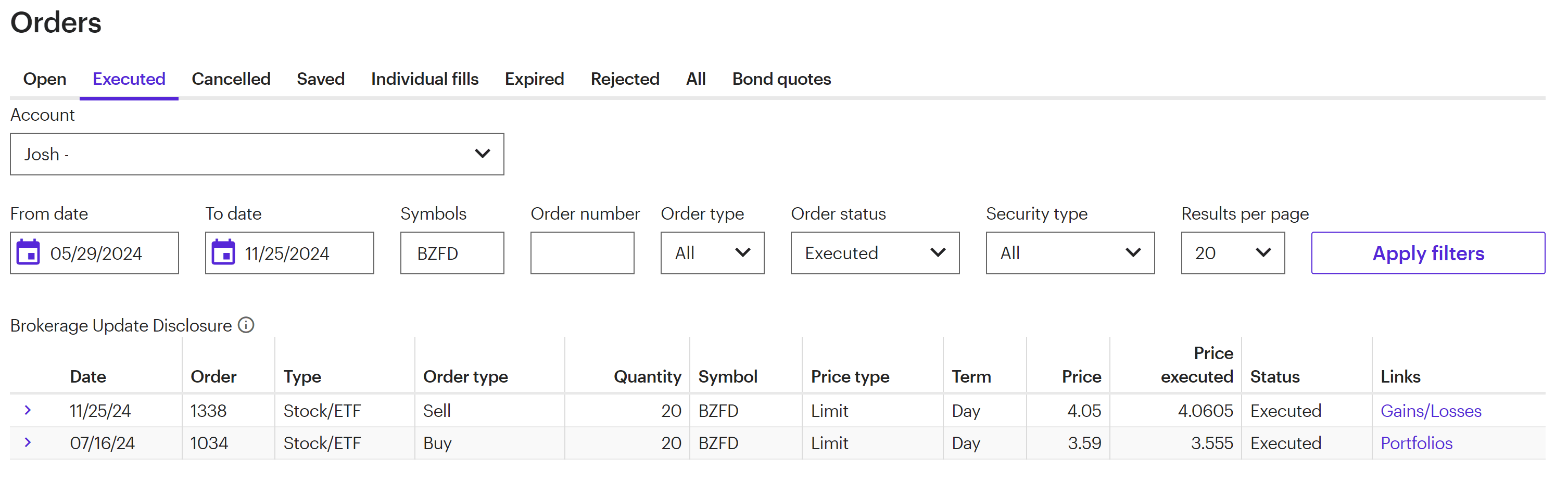Screen dimensions: 1568x482
Task: Expand order 1034 row details
Action: pos(28,442)
